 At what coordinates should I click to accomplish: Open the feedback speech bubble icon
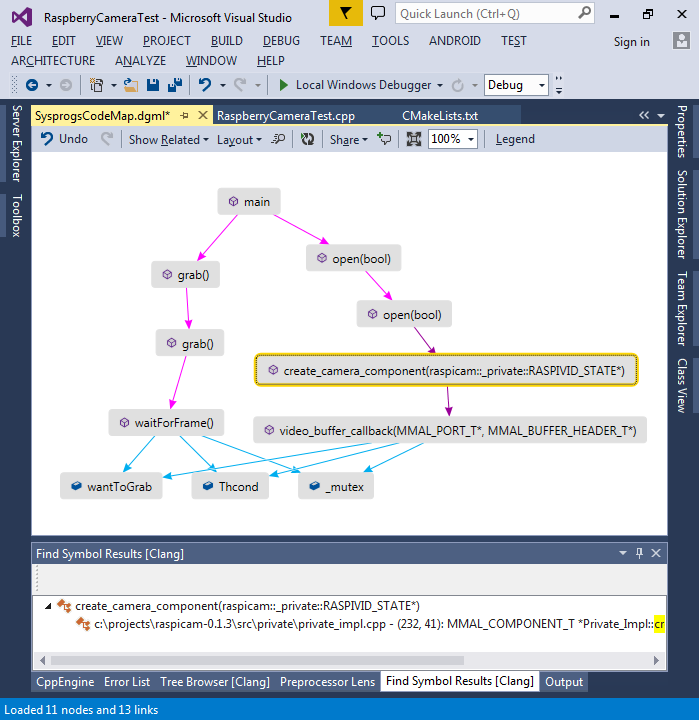[x=378, y=13]
